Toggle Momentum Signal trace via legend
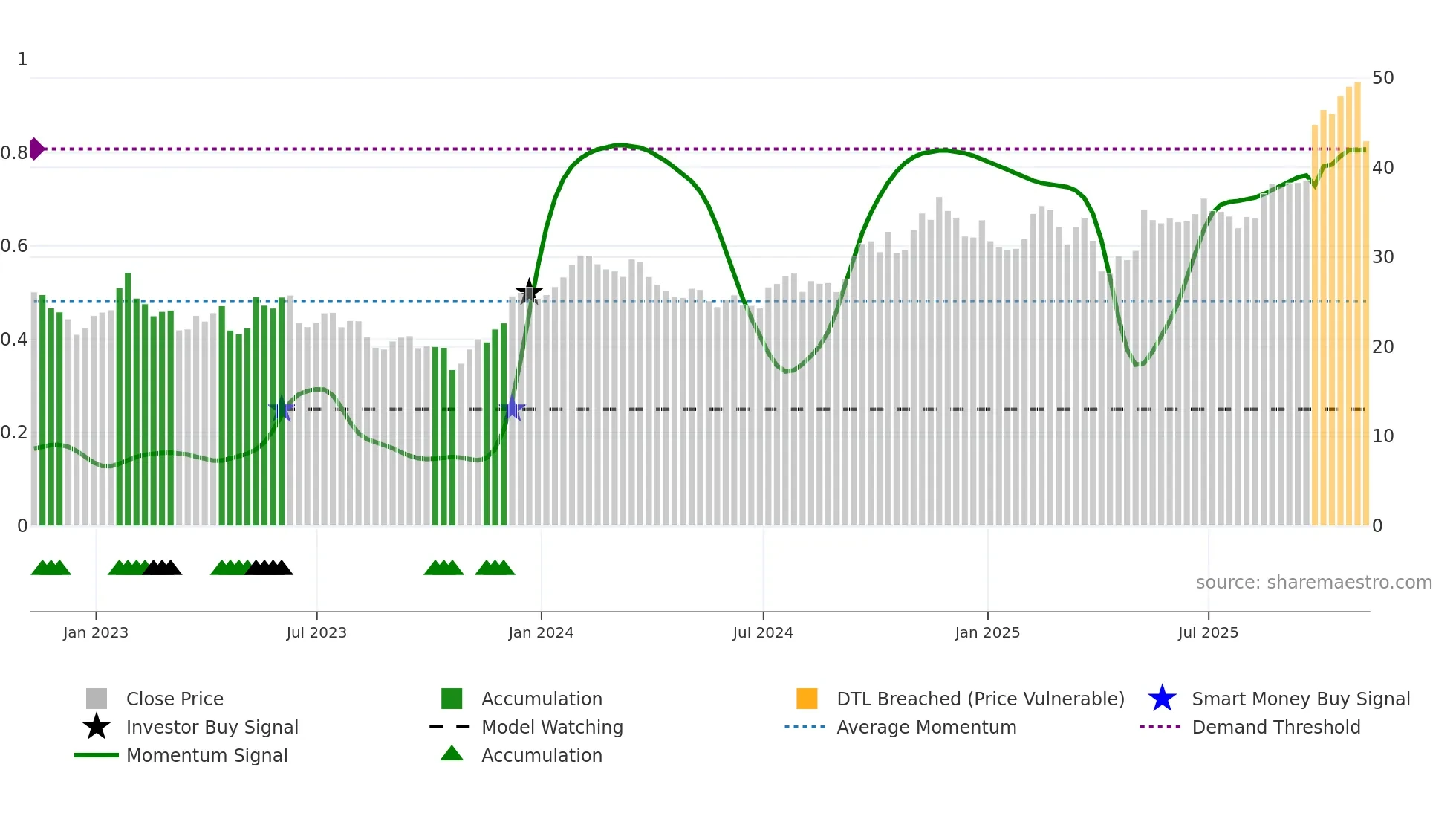 (x=207, y=755)
